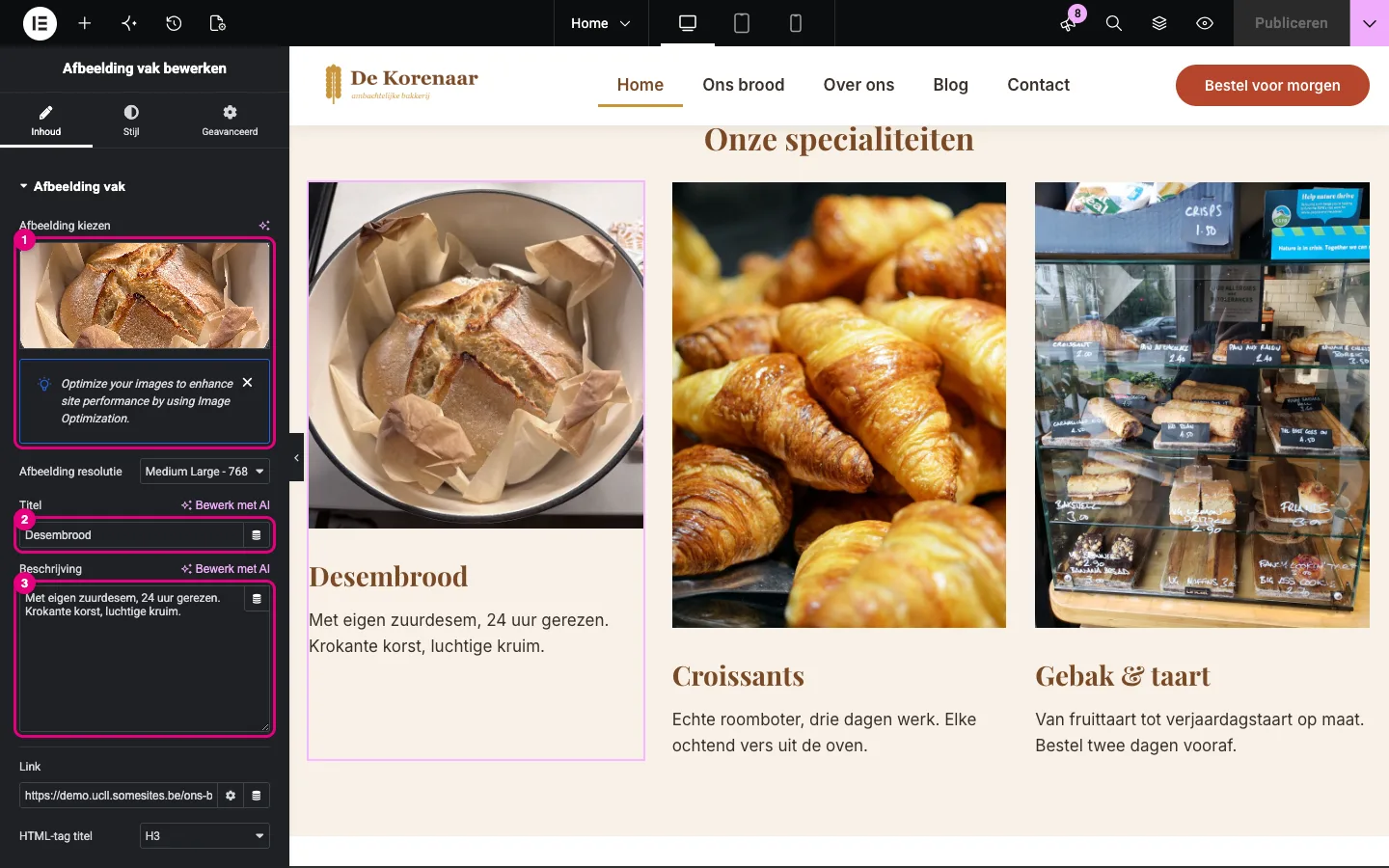Open the Contact menu item
Image resolution: width=1389 pixels, height=868 pixels.
1039,85
